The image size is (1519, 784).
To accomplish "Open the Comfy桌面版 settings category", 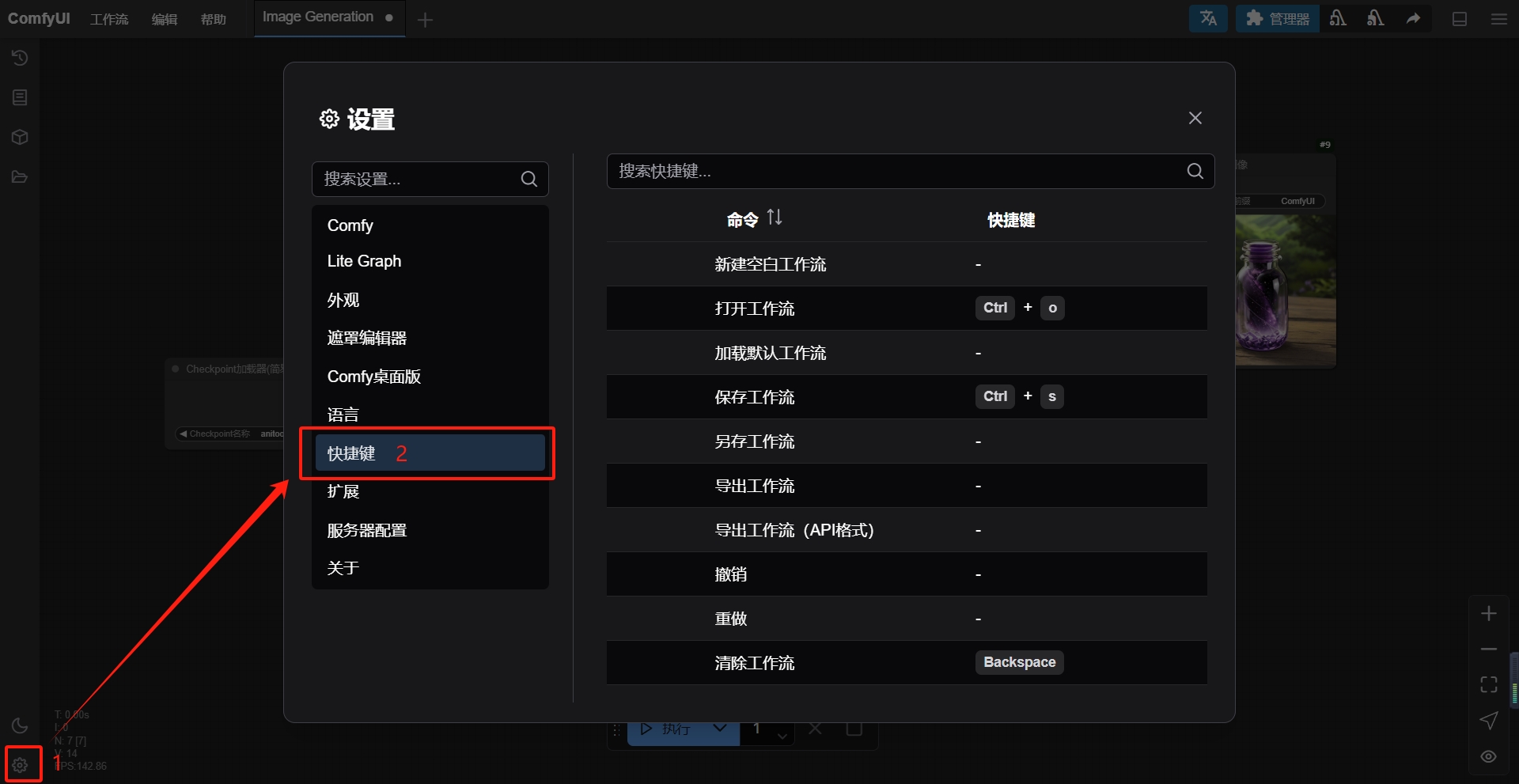I will (430, 377).
